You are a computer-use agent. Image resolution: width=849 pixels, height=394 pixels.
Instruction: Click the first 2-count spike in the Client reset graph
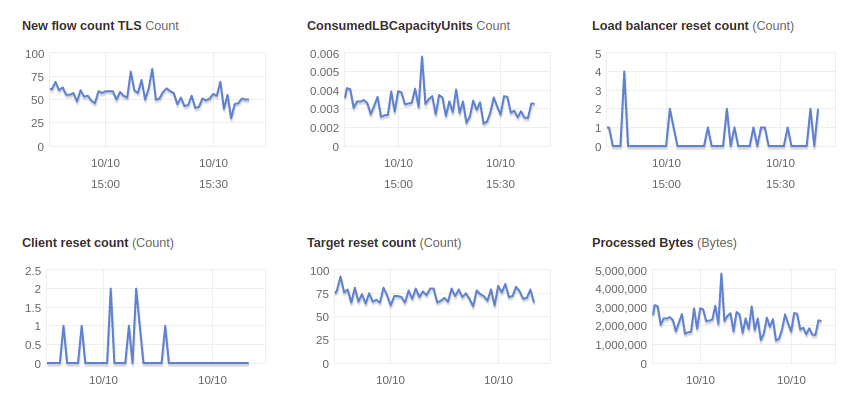click(x=110, y=289)
